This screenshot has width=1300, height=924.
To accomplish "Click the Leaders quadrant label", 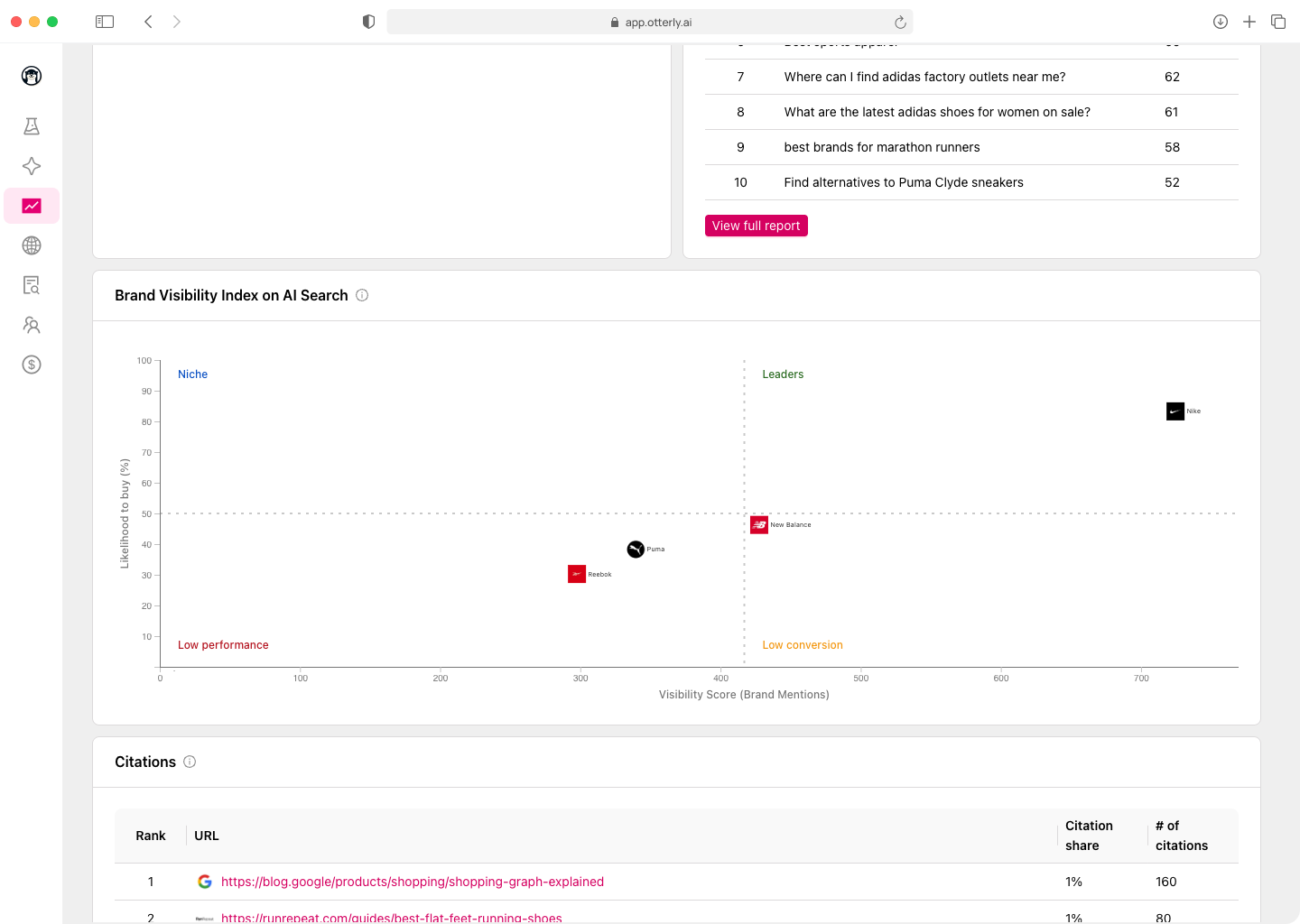I will coord(783,374).
